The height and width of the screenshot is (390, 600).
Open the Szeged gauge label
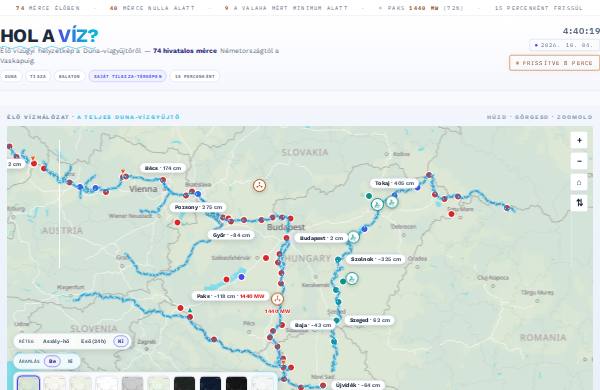click(x=370, y=320)
